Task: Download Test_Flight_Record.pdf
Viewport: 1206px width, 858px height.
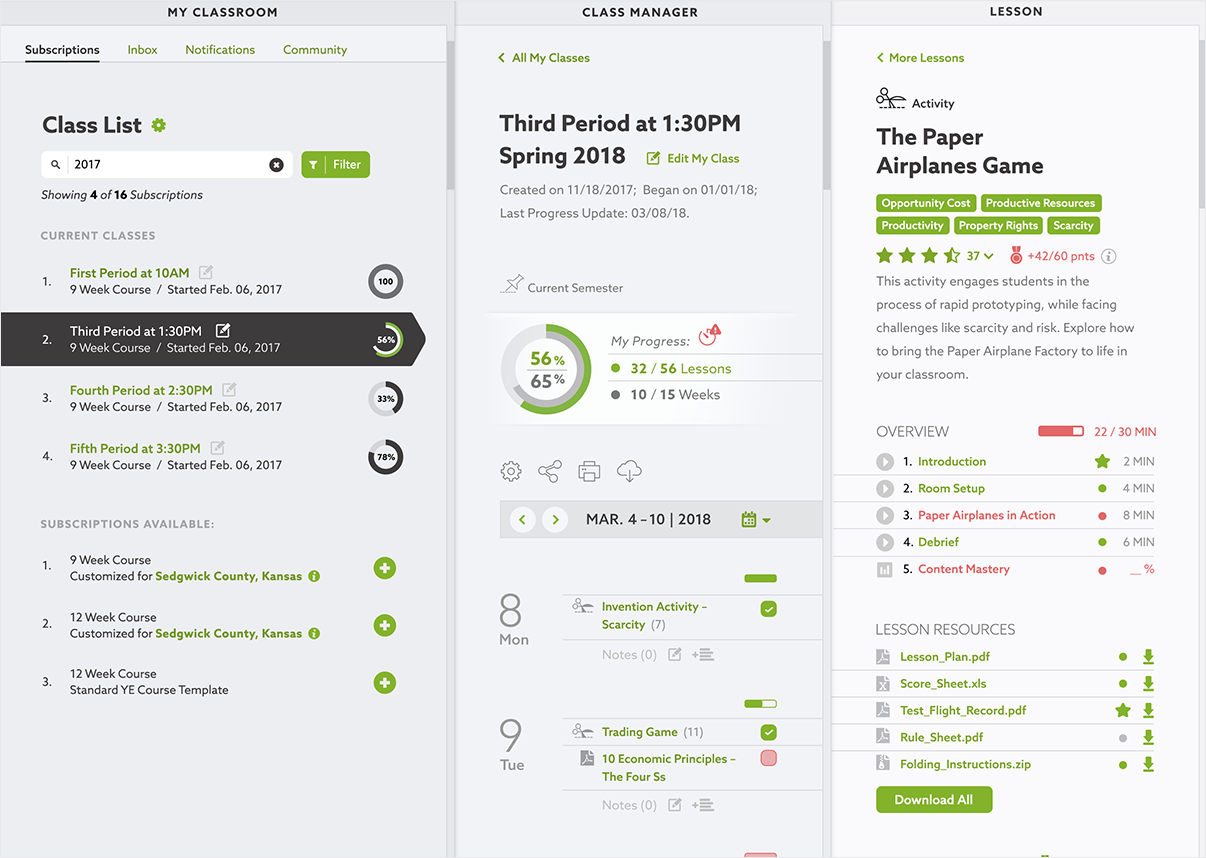Action: point(1148,710)
